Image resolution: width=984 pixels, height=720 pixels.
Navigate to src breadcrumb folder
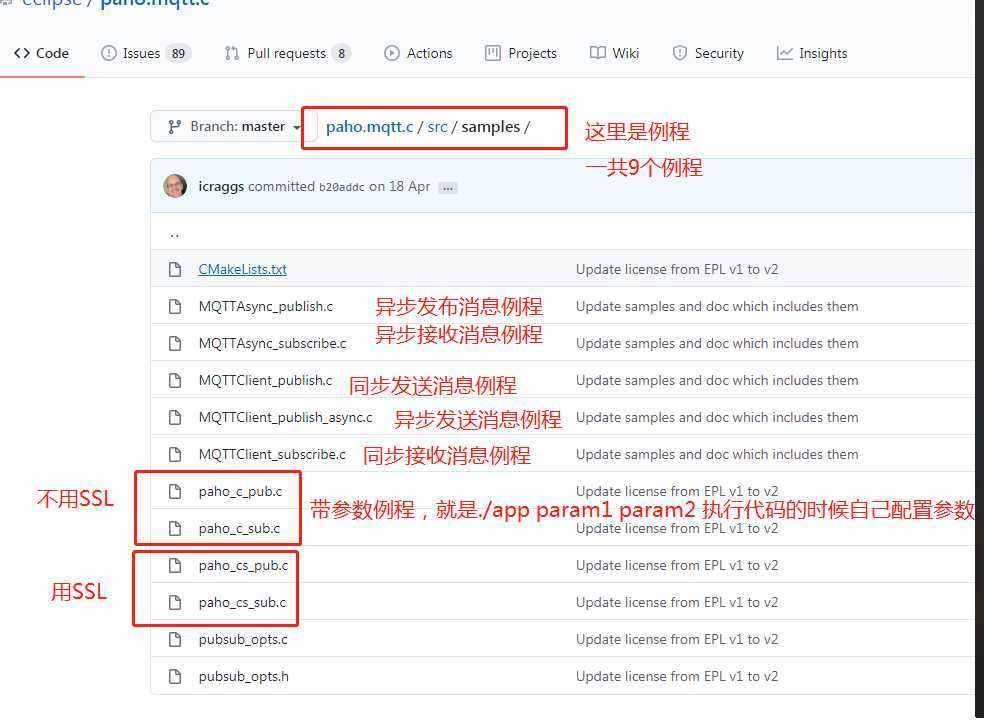pyautogui.click(x=437, y=127)
